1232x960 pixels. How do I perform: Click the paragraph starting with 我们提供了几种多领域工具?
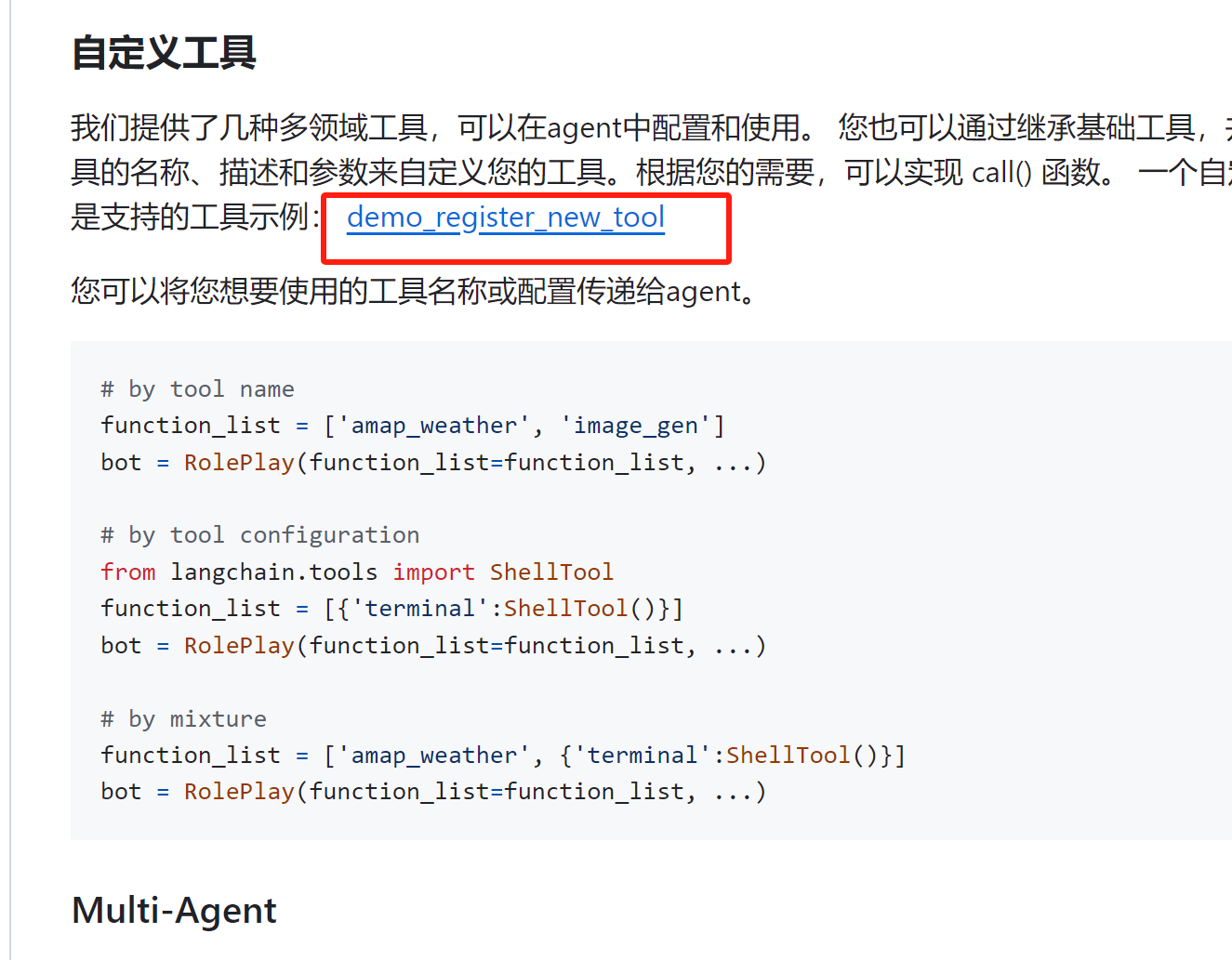(651, 172)
